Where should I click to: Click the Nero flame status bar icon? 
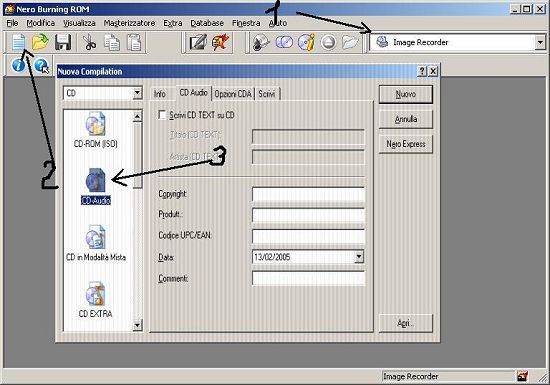tap(522, 376)
